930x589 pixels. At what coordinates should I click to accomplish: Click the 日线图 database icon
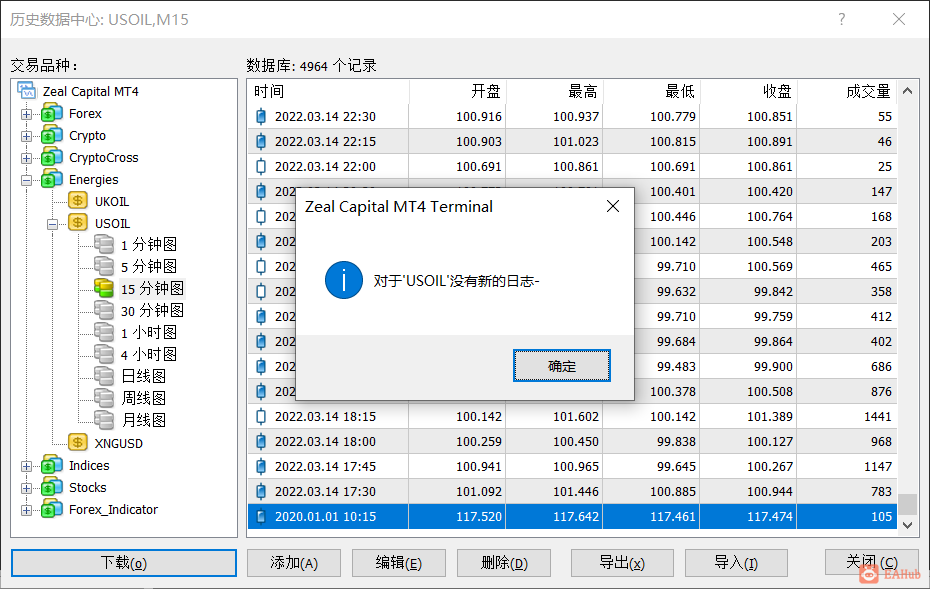[104, 376]
